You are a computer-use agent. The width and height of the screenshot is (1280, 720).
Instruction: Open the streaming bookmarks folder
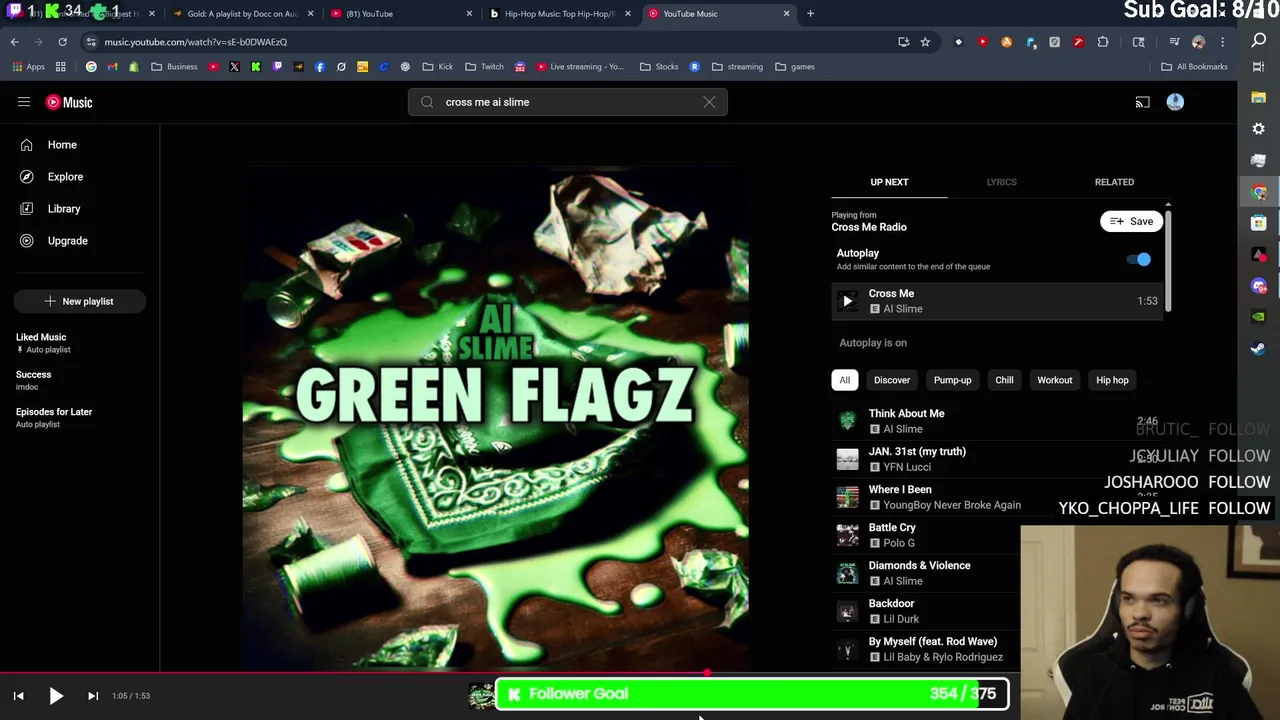737,67
